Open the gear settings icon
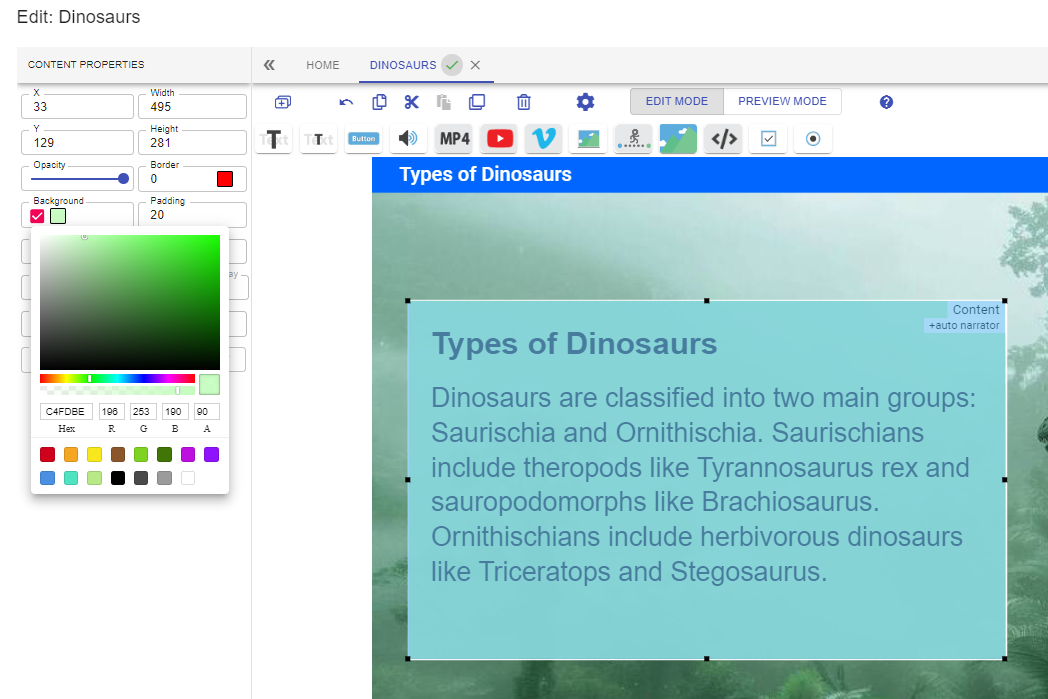The width and height of the screenshot is (1048, 699). click(585, 102)
